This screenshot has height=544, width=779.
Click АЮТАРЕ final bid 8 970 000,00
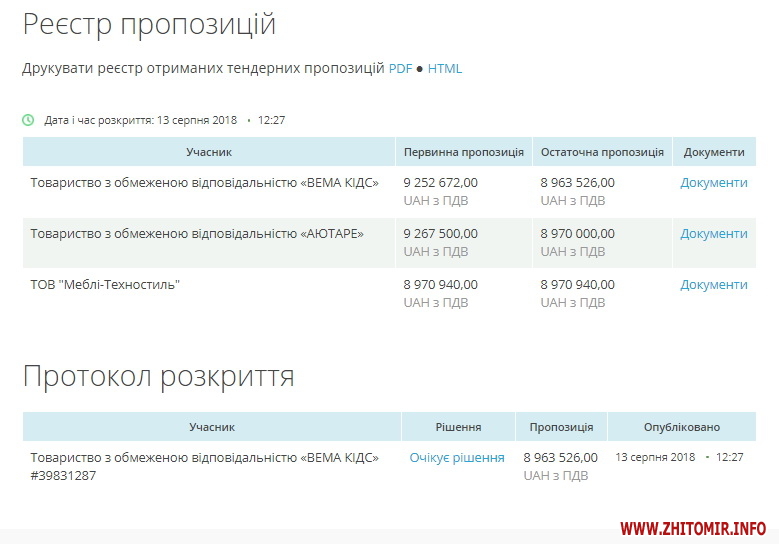coord(577,234)
